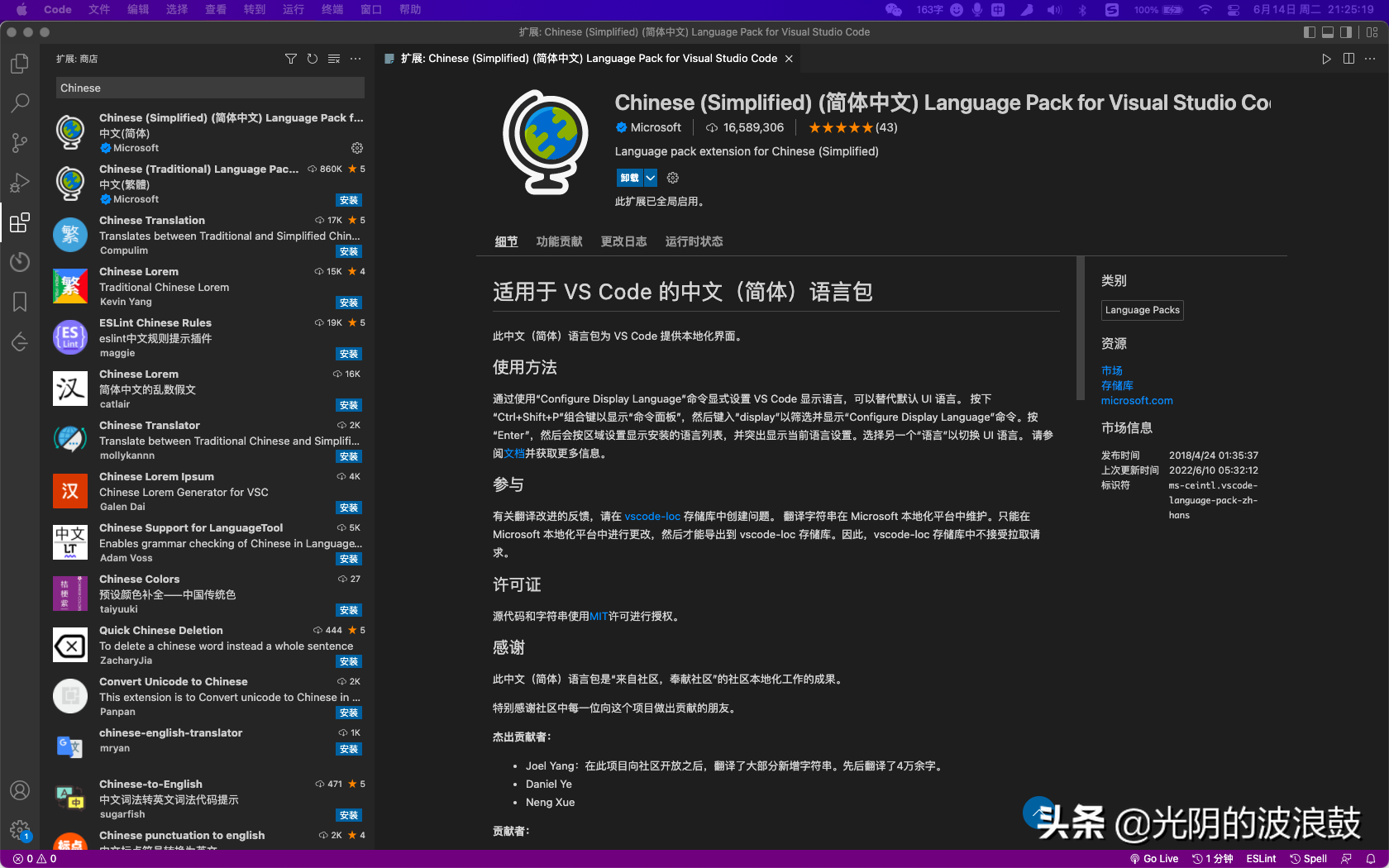This screenshot has height=868, width=1389.
Task: Clear extensions search results icon
Action: point(334,59)
